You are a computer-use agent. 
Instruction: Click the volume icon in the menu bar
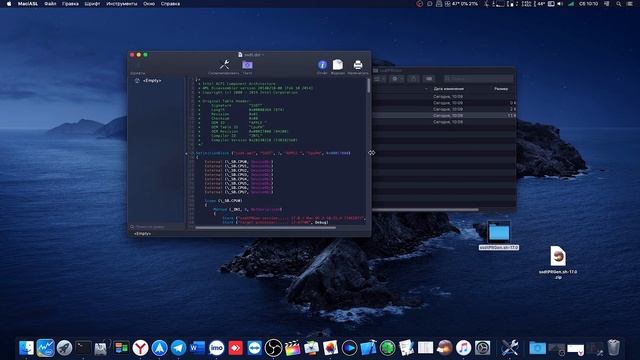pyautogui.click(x=560, y=4)
